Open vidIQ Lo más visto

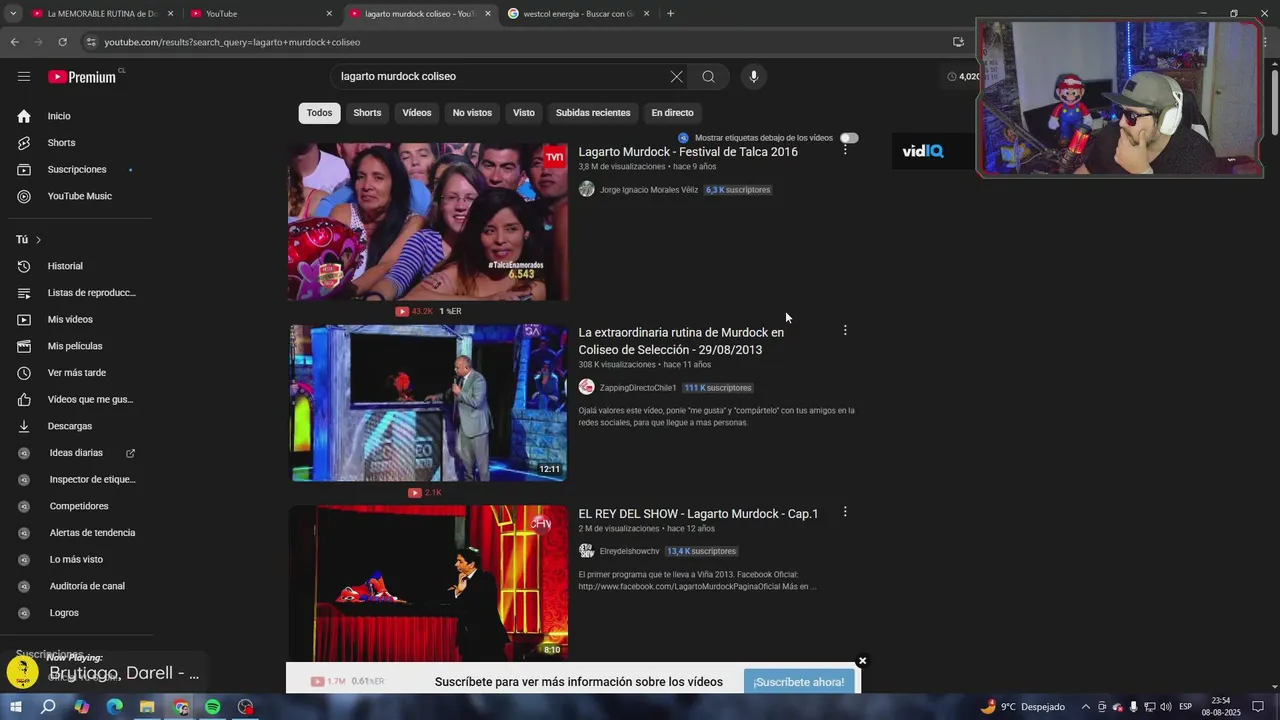(x=76, y=559)
